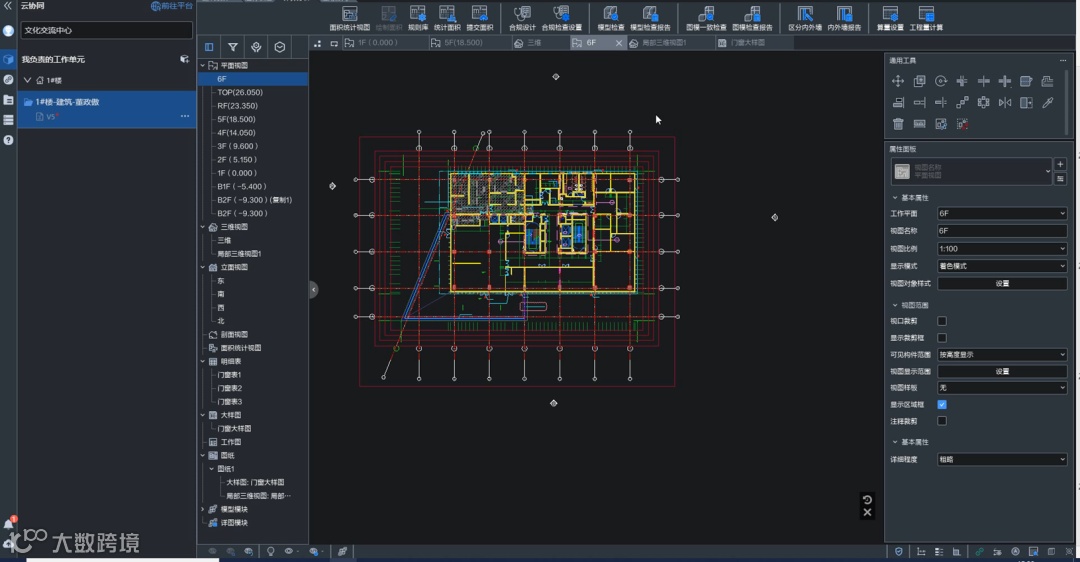Click the 工程量计算 icon

pyautogui.click(x=926, y=15)
